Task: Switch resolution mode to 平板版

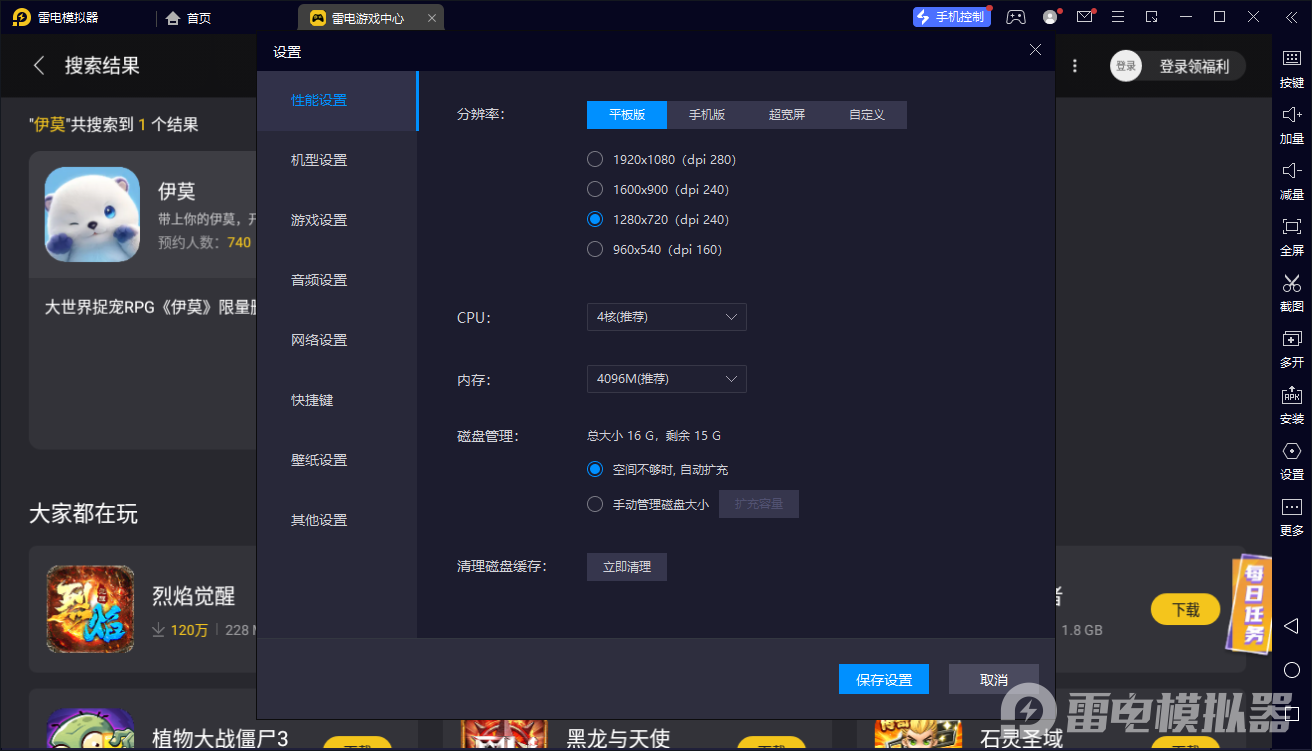Action: tap(627, 115)
